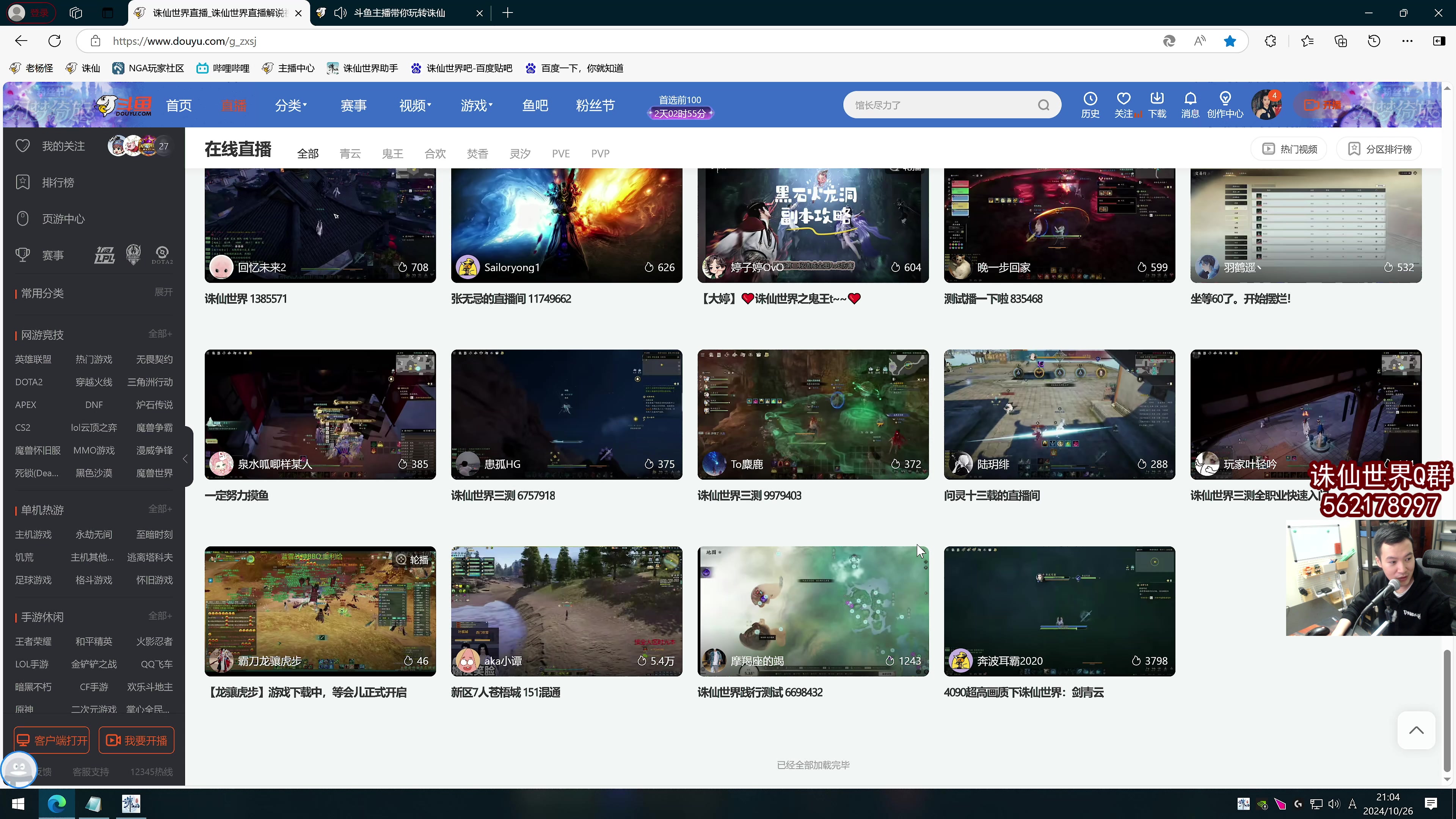Open the read aloud icon in address bar
The width and height of the screenshot is (1456, 819).
pyautogui.click(x=1199, y=41)
